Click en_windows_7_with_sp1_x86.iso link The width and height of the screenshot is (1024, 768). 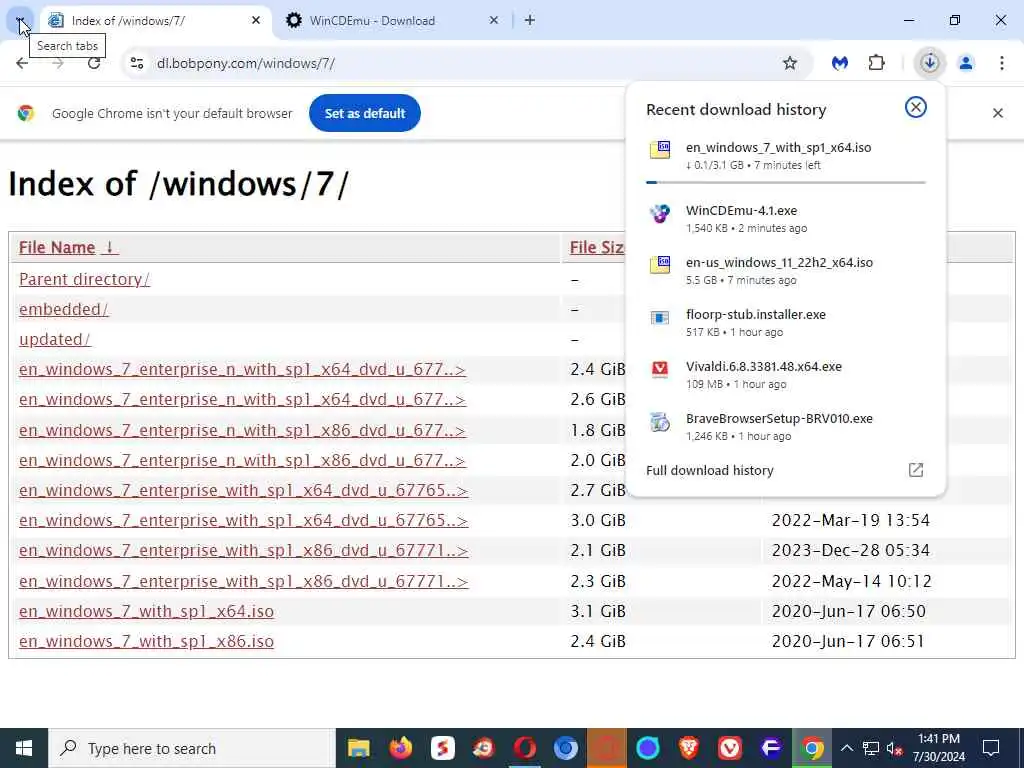coord(146,641)
